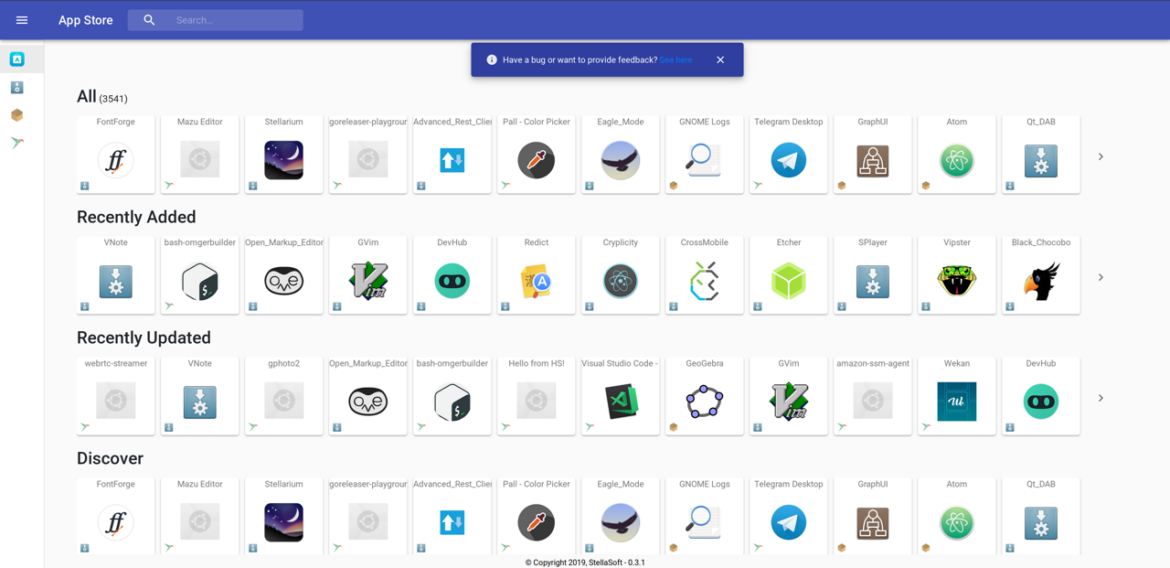Open the GeoGebra app tile
The width and height of the screenshot is (1170, 568).
pyautogui.click(x=704, y=397)
